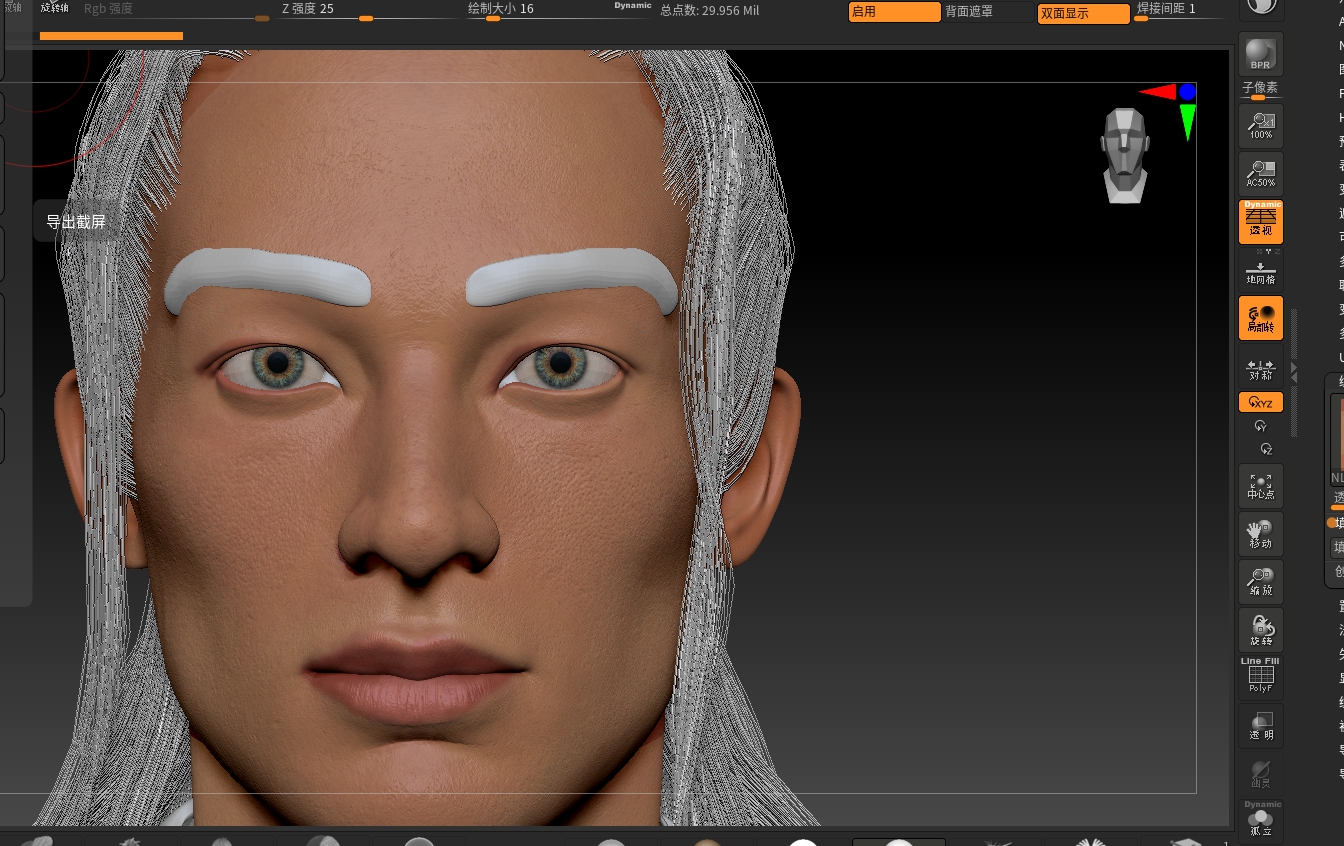This screenshot has width=1344, height=846.
Task: Select the Y-axis rotation icon
Action: (1261, 426)
